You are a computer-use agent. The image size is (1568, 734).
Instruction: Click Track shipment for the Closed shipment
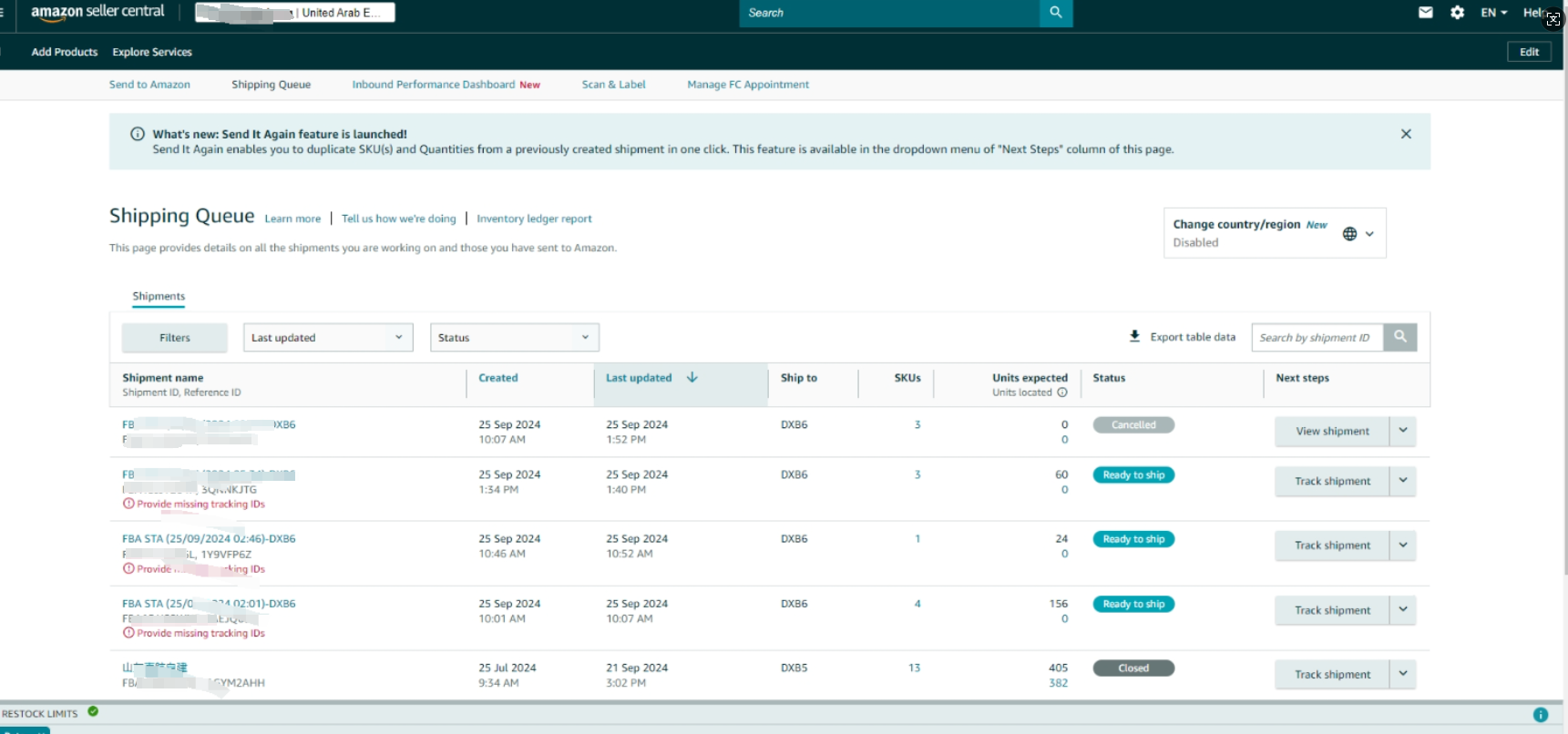(1332, 675)
